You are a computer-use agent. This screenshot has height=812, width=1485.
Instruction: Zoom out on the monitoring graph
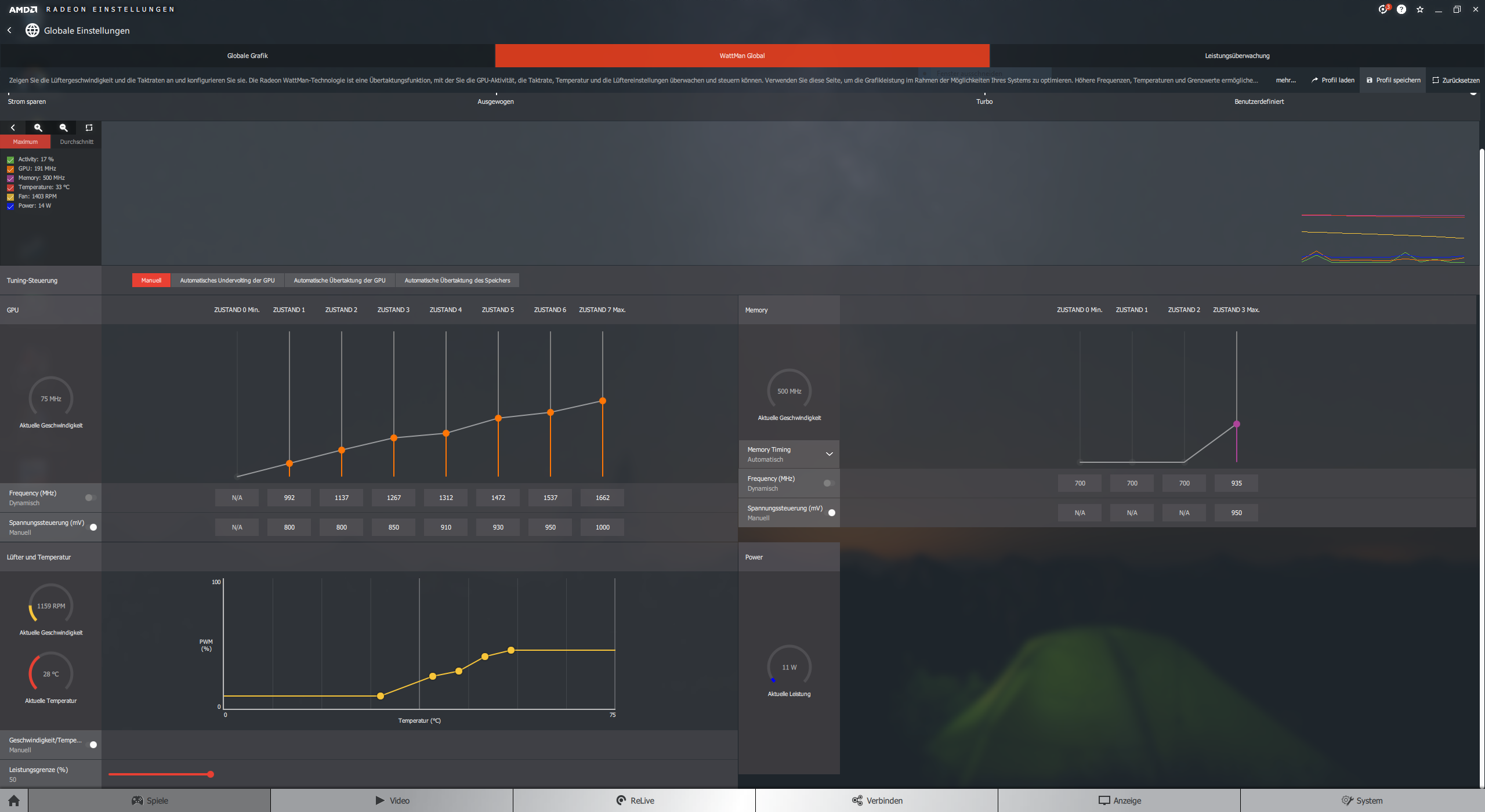pos(64,128)
